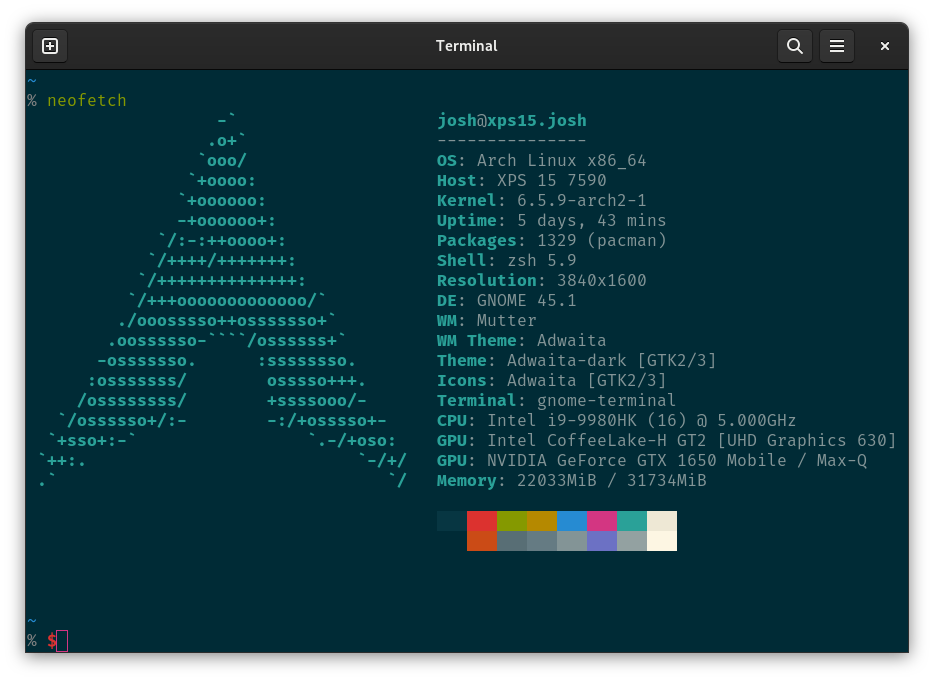934x681 pixels.
Task: Click the Memory: 22033MiB / 31734MiB line
Action: [572, 480]
